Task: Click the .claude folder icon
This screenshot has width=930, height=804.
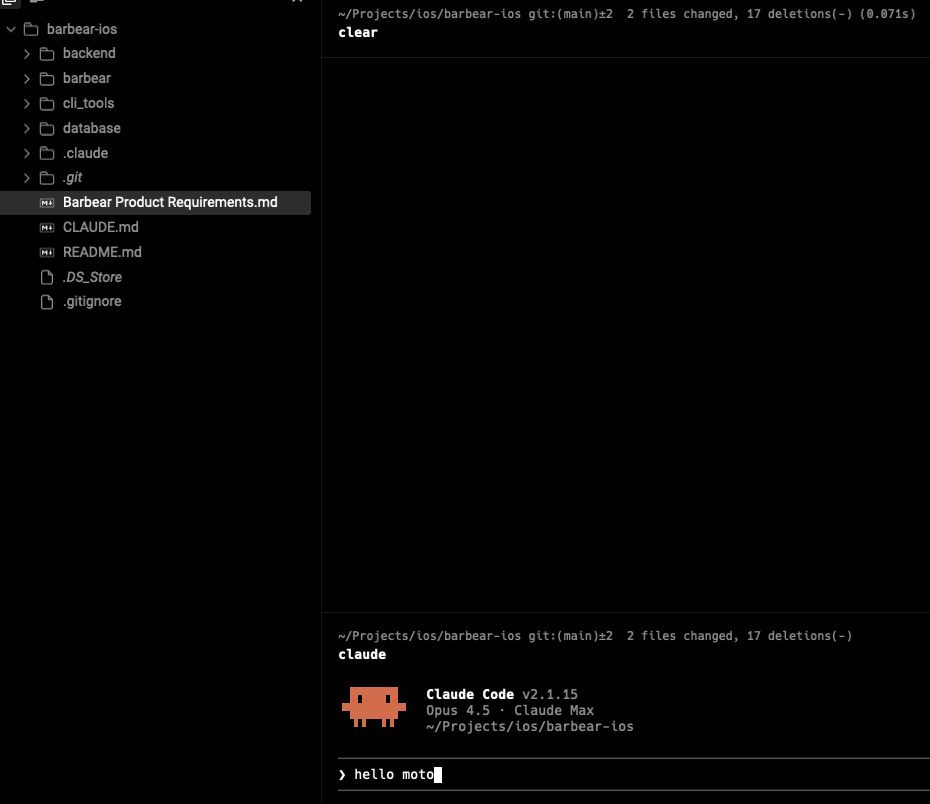Action: [47, 154]
